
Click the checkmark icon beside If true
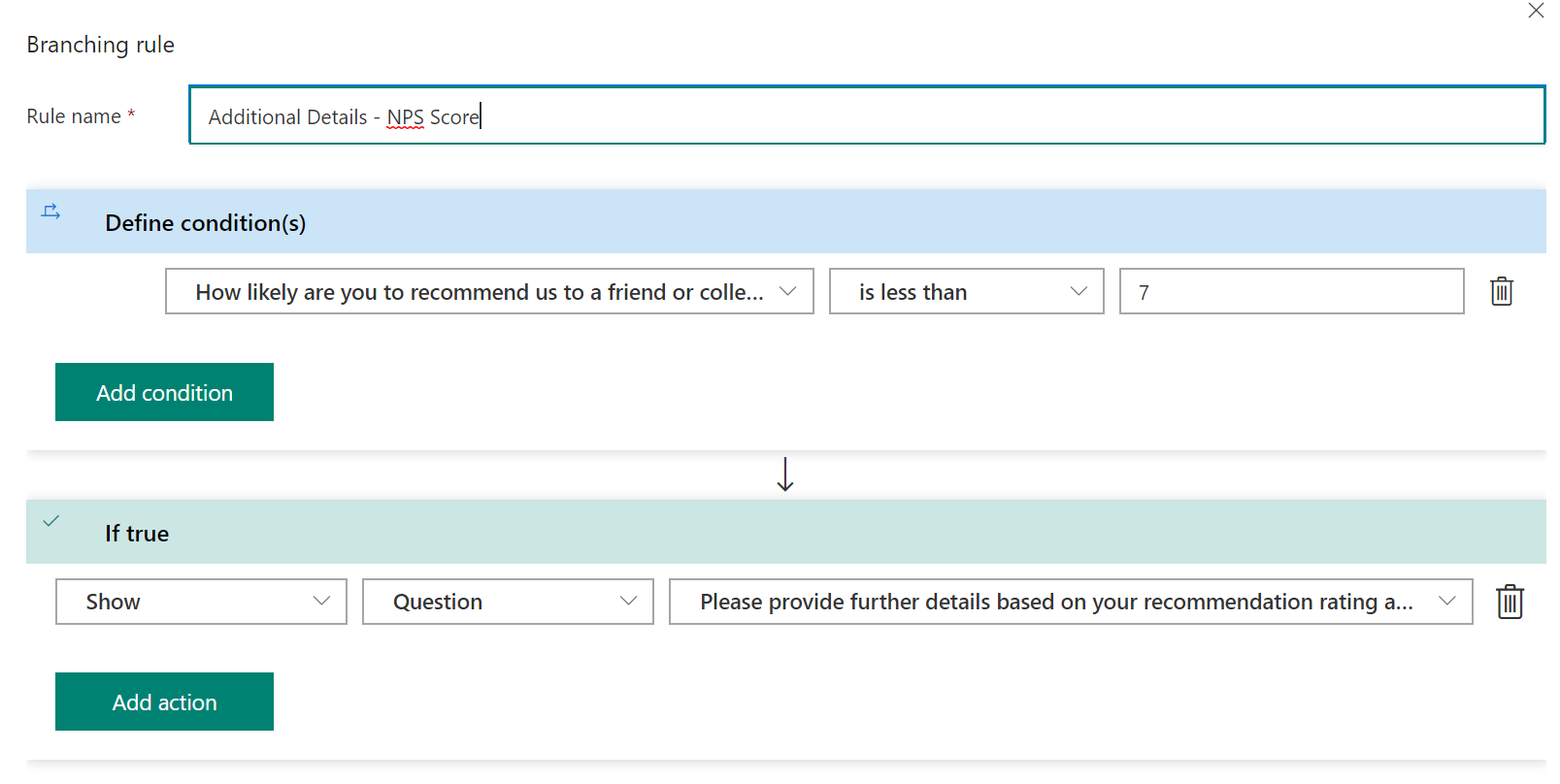point(51,522)
